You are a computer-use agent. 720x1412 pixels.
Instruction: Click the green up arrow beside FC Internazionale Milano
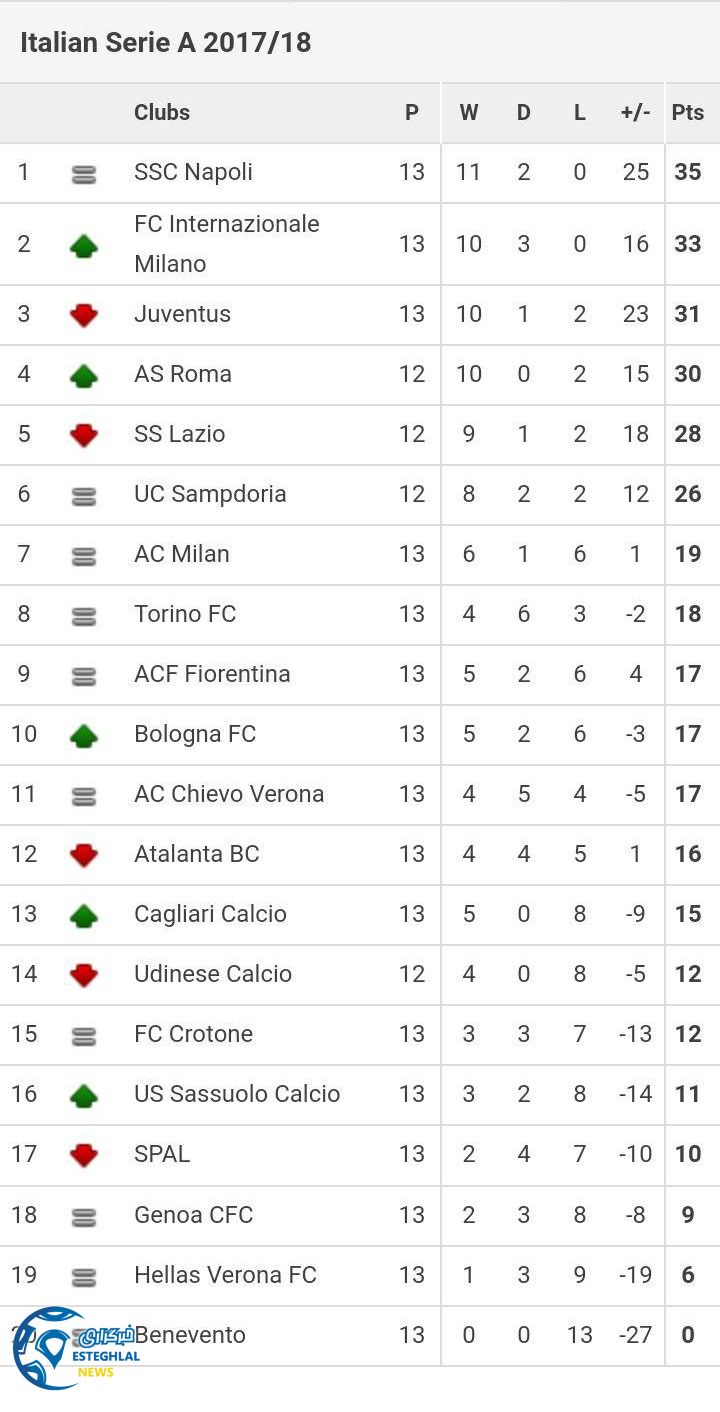tap(84, 245)
